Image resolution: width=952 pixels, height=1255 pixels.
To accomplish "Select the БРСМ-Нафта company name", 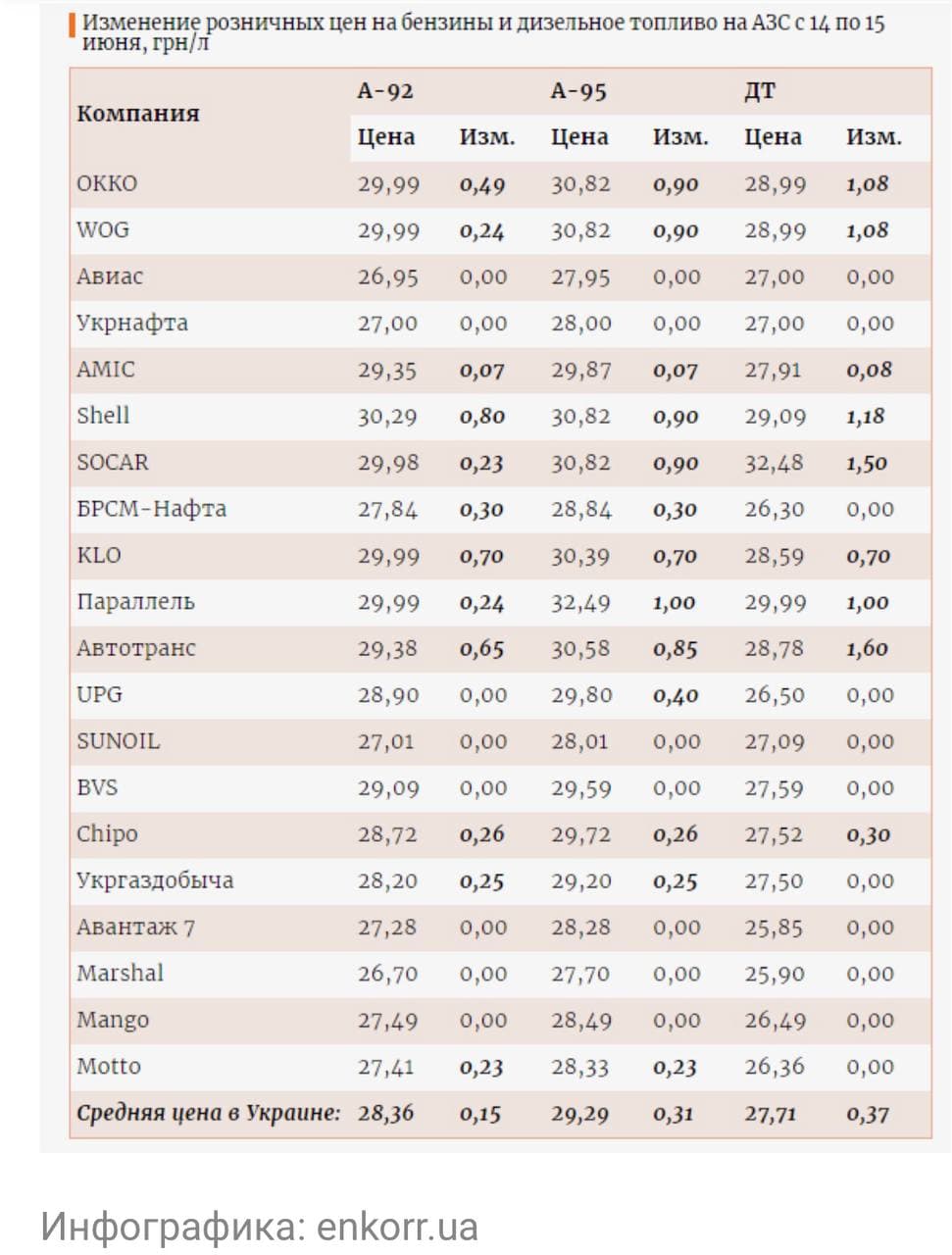I will (151, 509).
